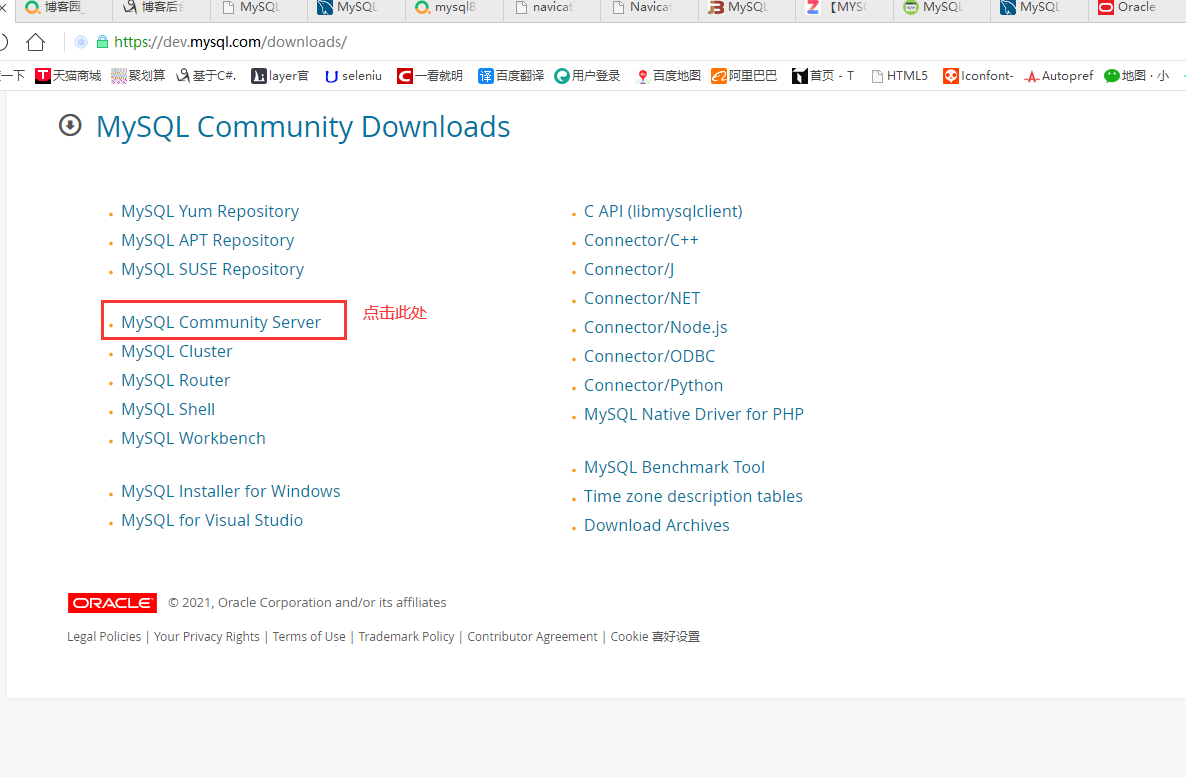1186x777 pixels.
Task: Open the 用户登录 bookmark
Action: tap(587, 76)
